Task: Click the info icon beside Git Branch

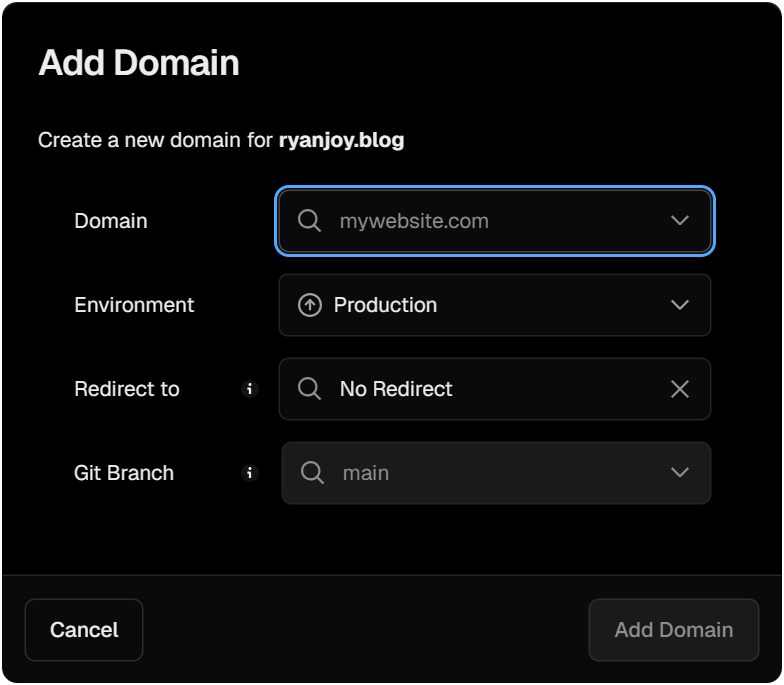Action: (250, 473)
